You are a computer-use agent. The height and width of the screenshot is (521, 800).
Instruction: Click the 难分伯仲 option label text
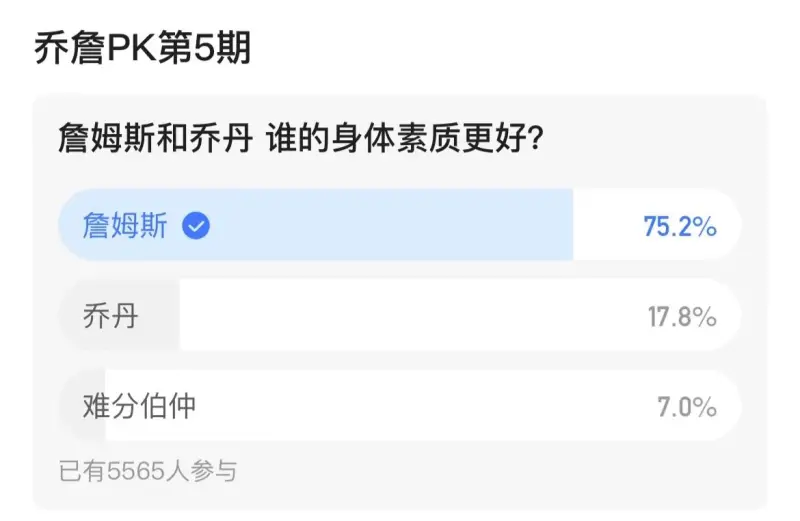pyautogui.click(x=139, y=406)
